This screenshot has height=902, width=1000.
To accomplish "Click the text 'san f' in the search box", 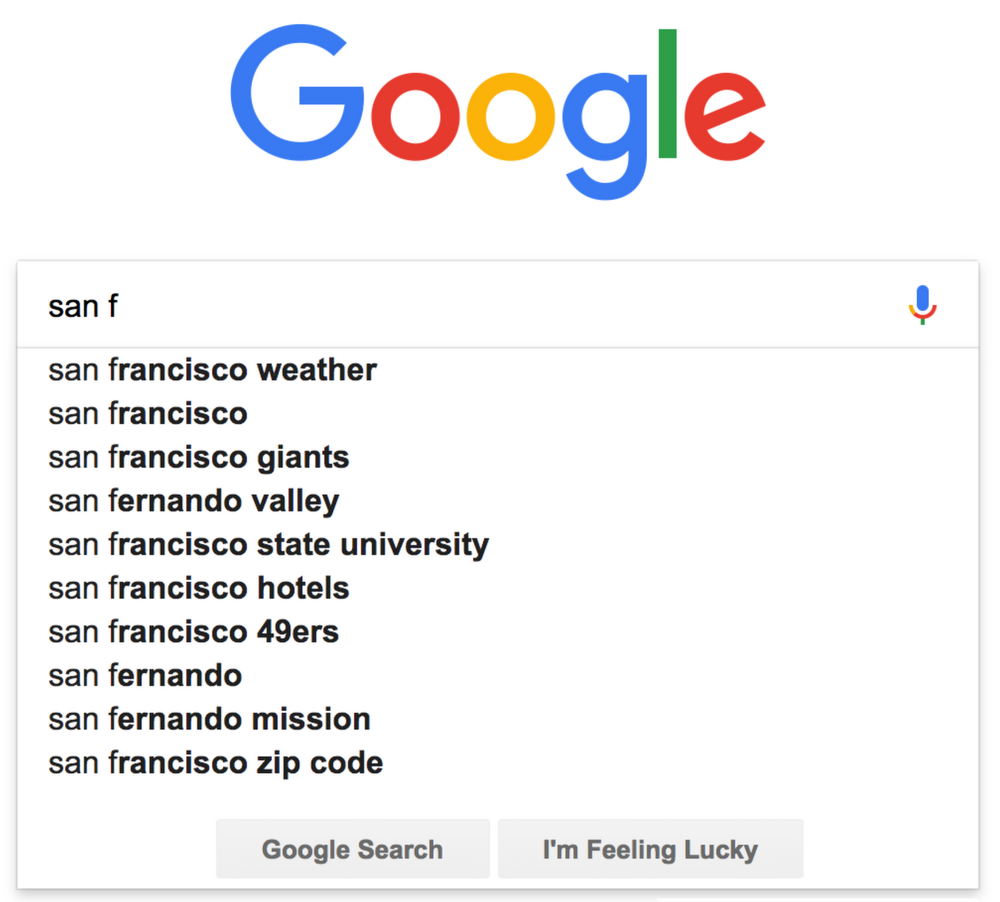I will pos(82,305).
